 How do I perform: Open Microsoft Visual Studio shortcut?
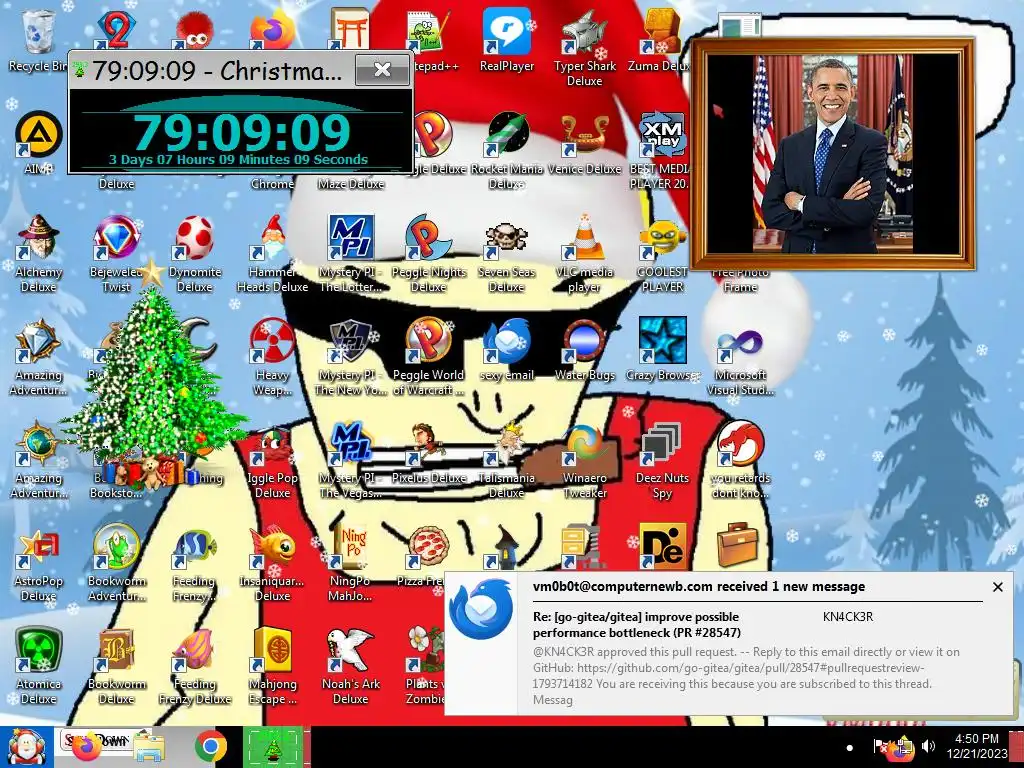point(740,357)
